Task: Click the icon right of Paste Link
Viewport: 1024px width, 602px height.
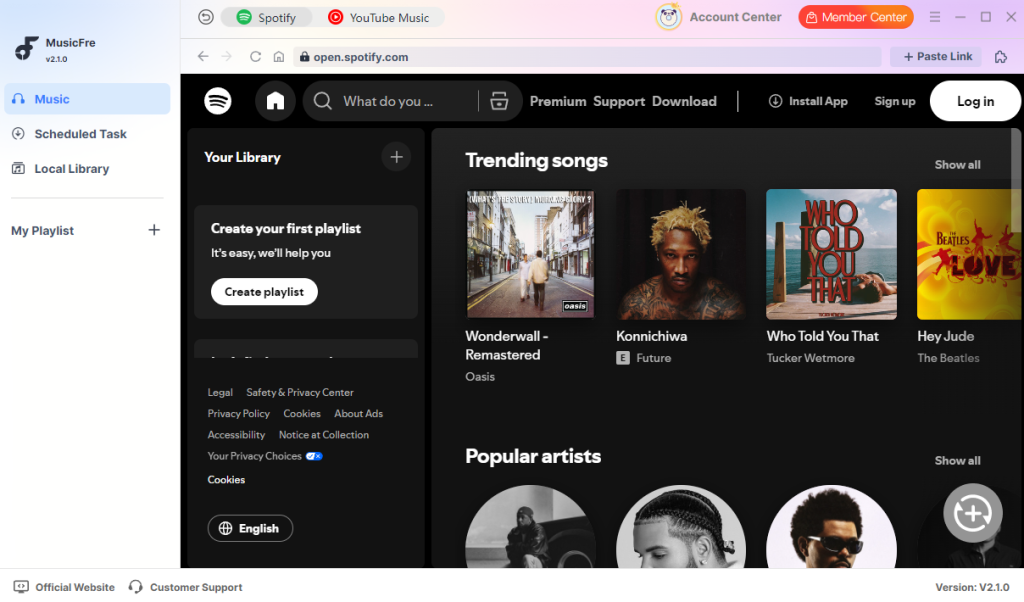Action: click(1000, 57)
